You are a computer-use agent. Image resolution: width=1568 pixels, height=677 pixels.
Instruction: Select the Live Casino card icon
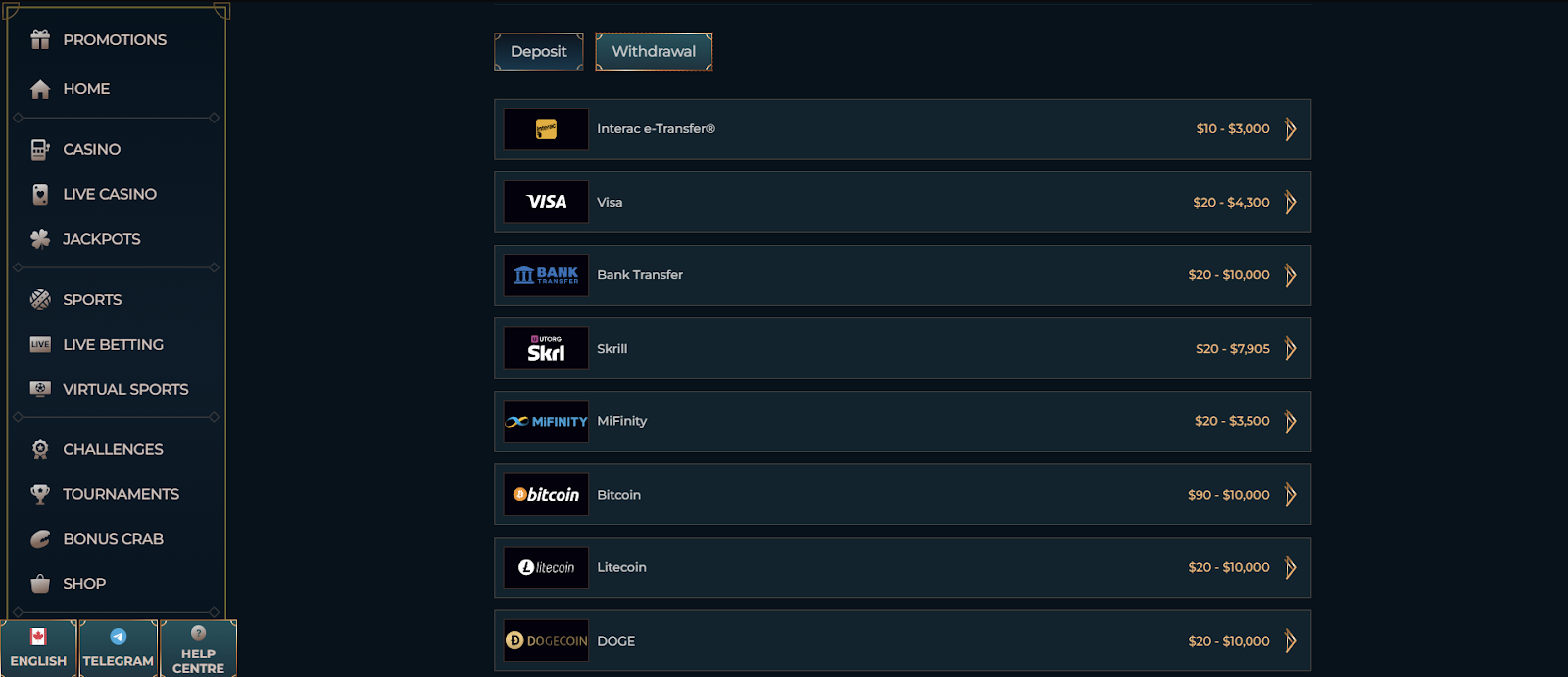click(x=40, y=194)
